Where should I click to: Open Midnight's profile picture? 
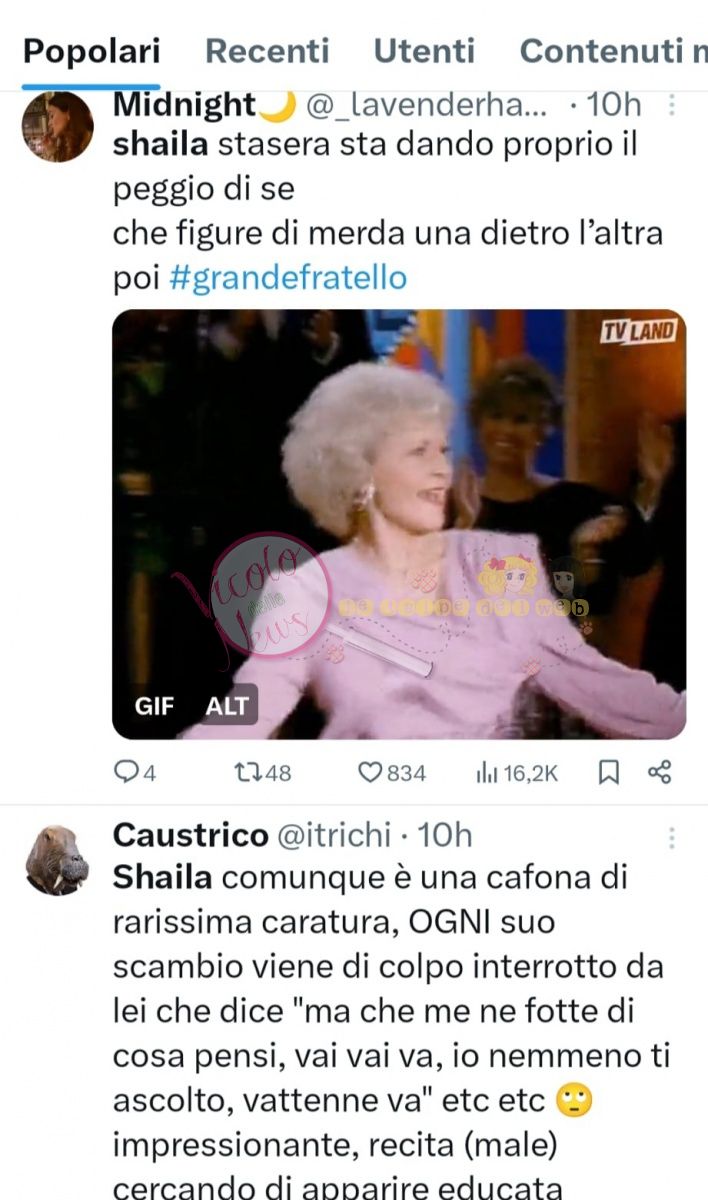(x=57, y=127)
